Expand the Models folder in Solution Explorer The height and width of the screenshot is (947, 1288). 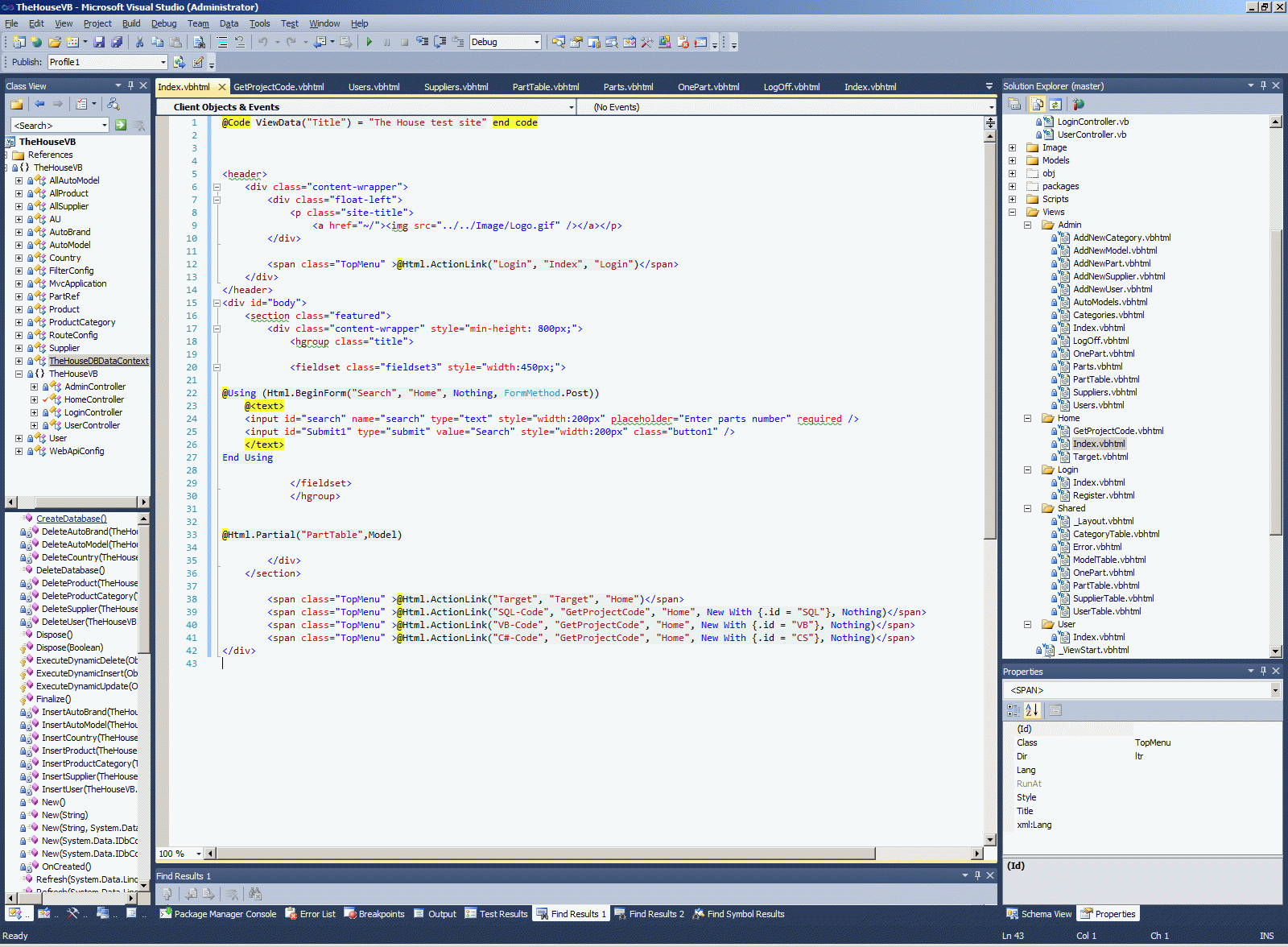point(1013,160)
